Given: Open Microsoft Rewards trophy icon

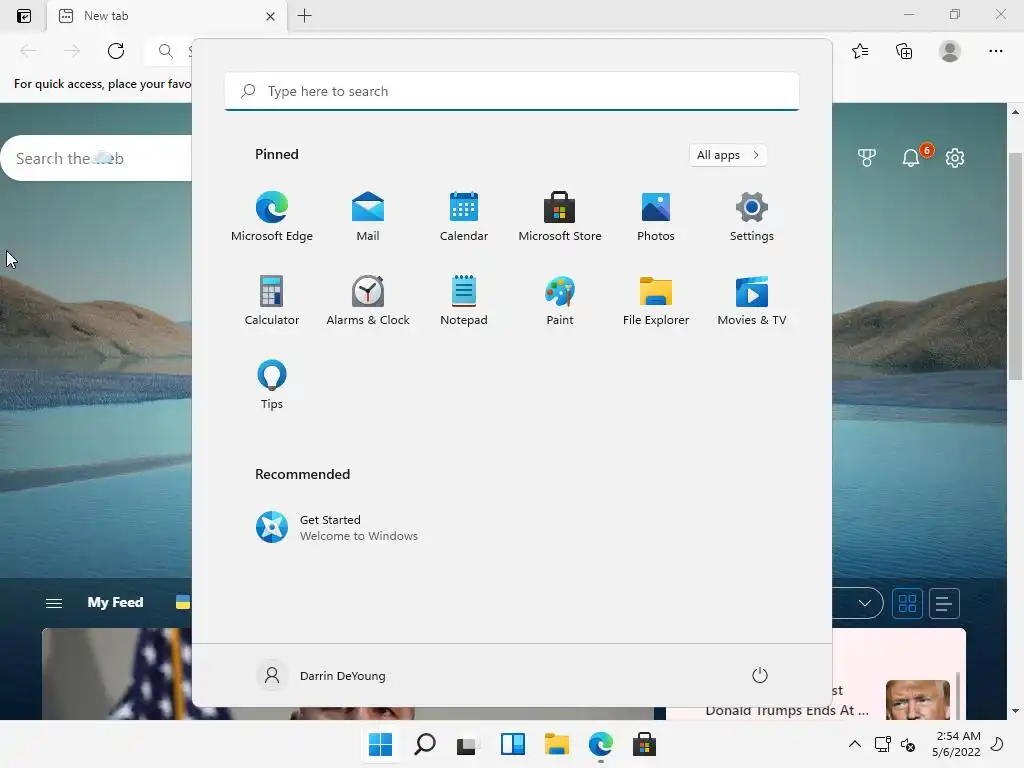Looking at the screenshot, I should (x=867, y=158).
